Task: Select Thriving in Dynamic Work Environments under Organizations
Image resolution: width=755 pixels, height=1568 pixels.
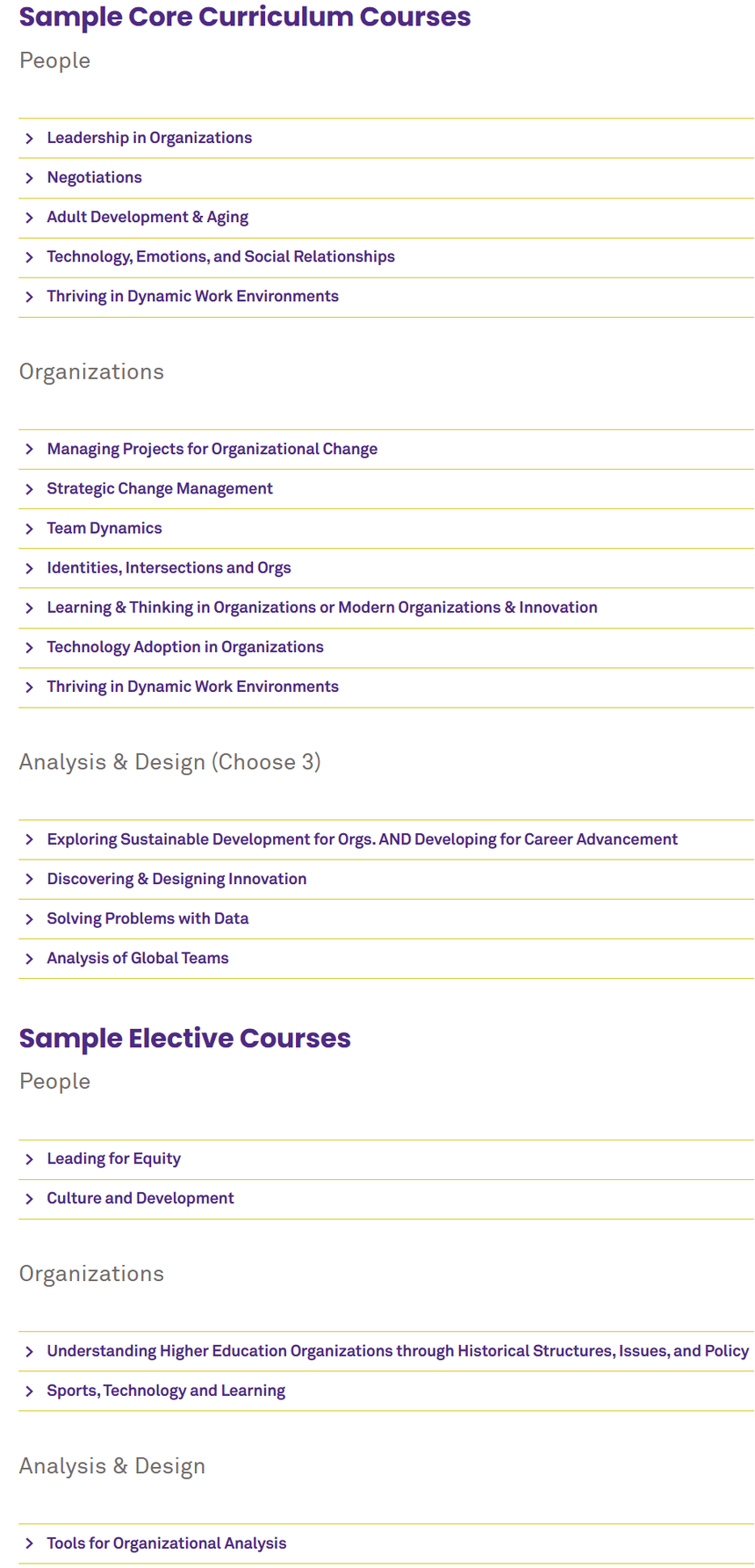Action: tap(192, 687)
